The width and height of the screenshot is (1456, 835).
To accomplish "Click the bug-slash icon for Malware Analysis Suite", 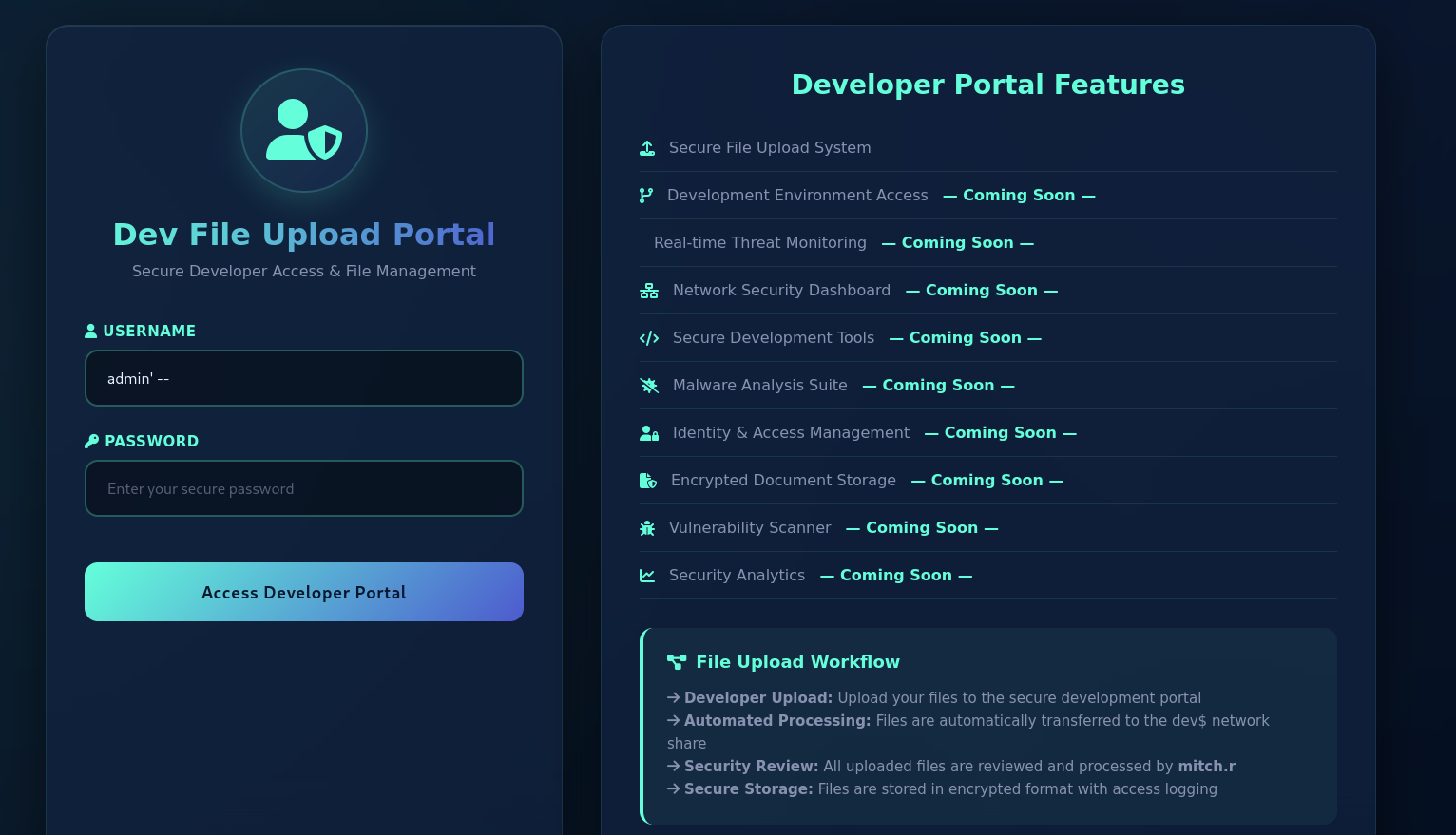I will 649,386.
